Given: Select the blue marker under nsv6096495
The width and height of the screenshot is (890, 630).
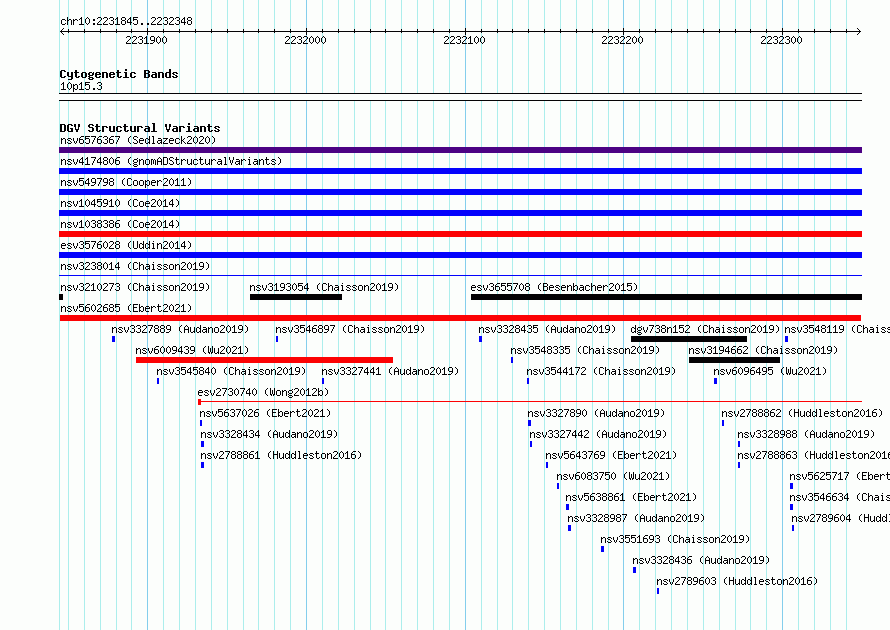Looking at the screenshot, I should pyautogui.click(x=715, y=381).
